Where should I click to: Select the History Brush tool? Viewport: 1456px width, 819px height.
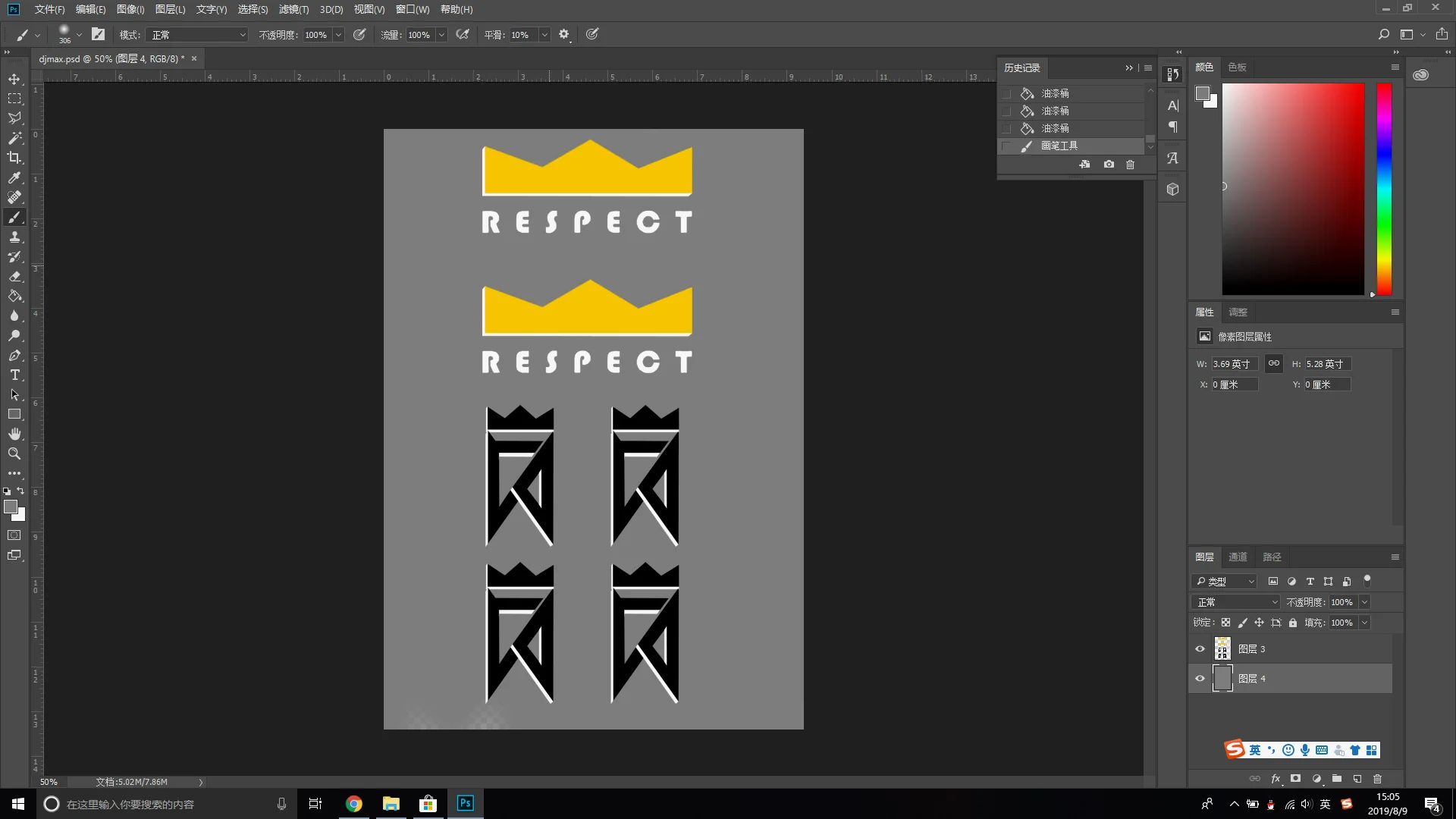pos(14,256)
